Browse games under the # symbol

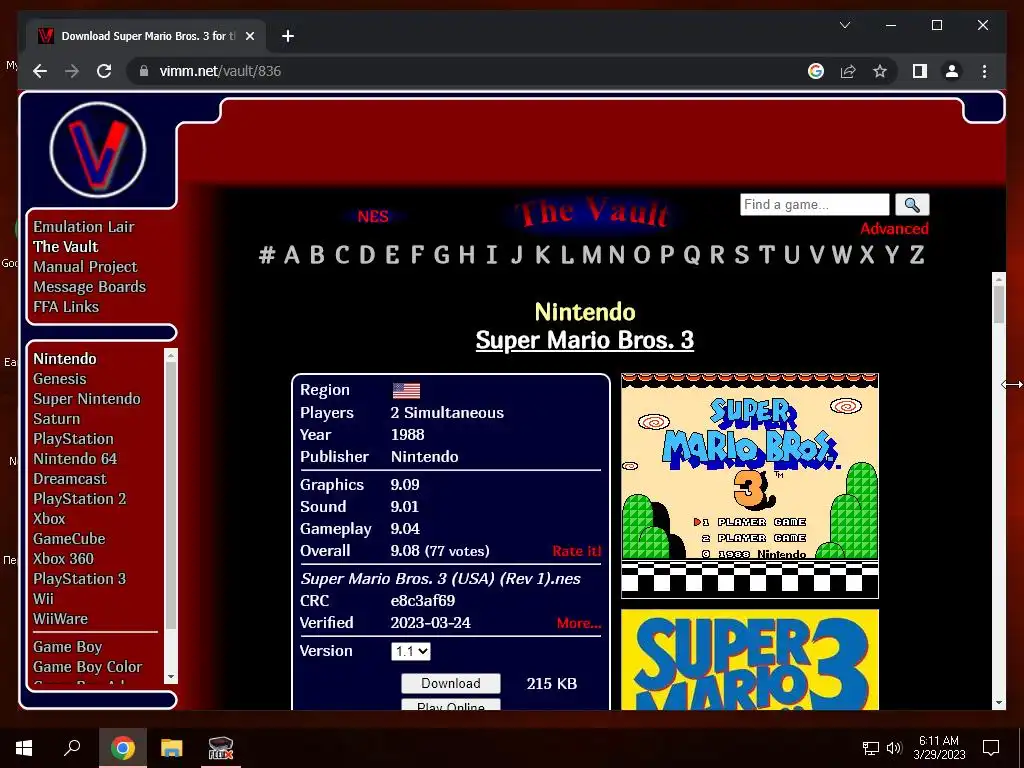click(266, 255)
